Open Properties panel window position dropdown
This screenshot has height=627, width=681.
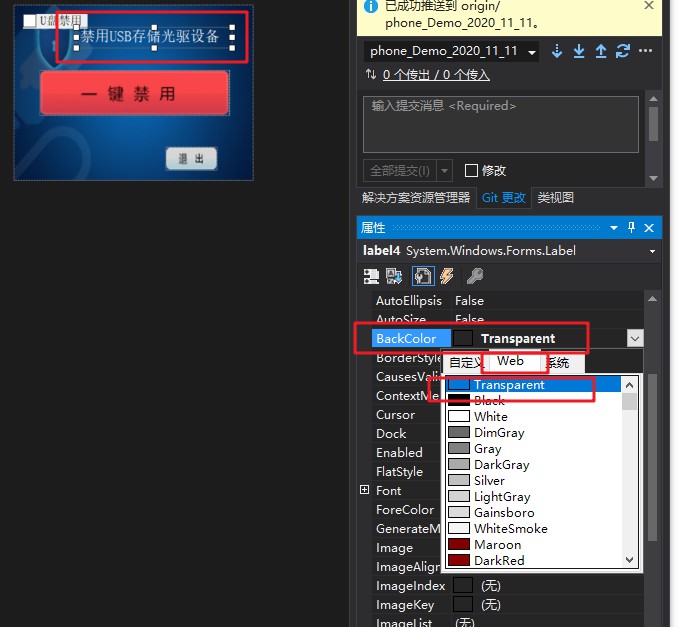[x=614, y=228]
